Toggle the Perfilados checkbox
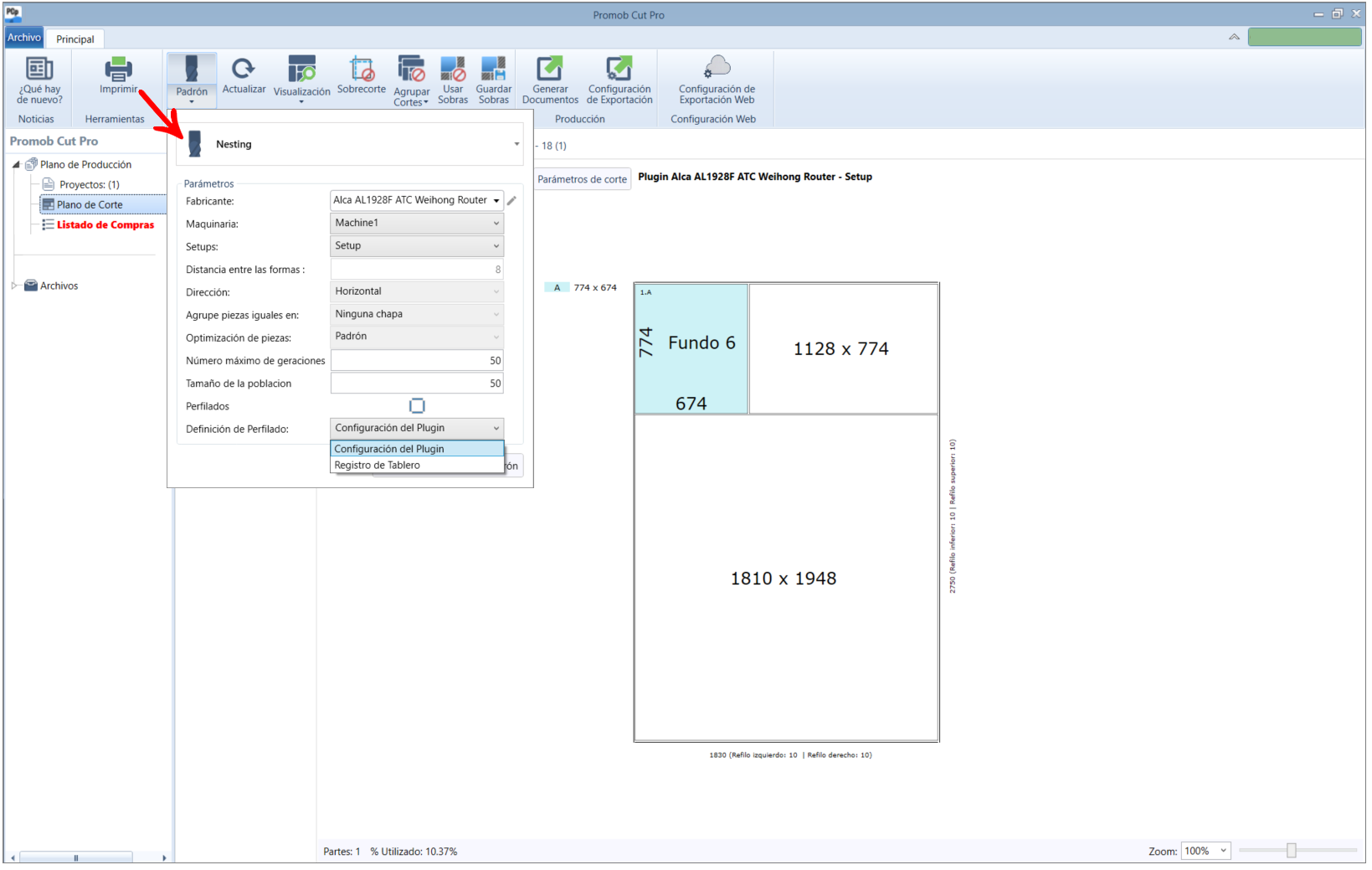 [x=417, y=406]
